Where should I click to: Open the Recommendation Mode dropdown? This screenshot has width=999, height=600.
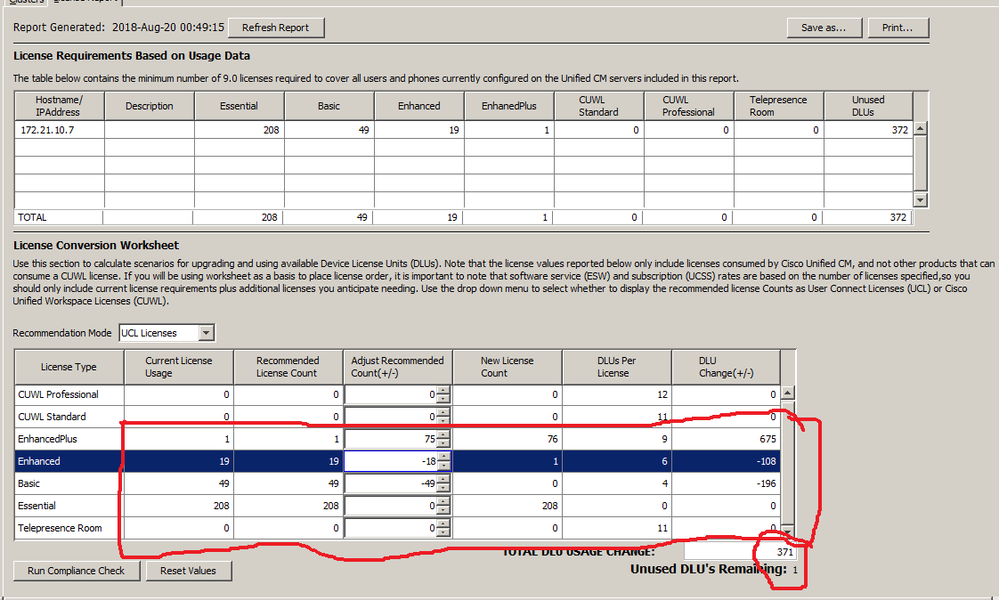click(206, 333)
